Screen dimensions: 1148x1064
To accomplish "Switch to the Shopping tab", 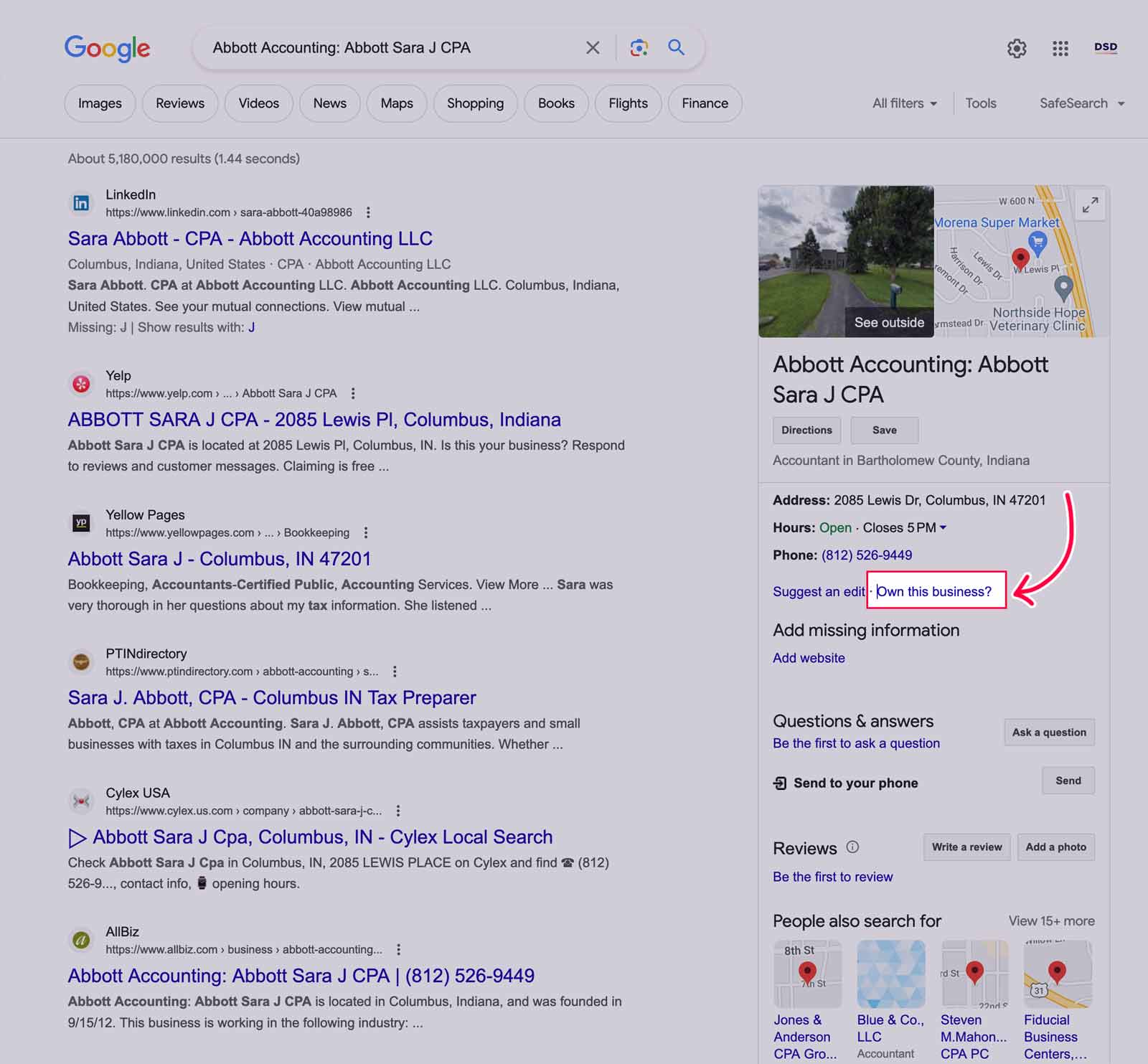I will [475, 103].
